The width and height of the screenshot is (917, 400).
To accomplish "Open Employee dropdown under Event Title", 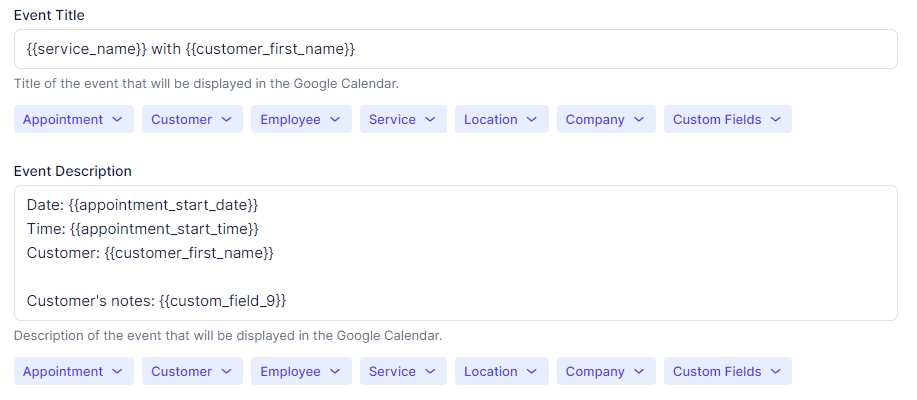I will click(x=301, y=120).
